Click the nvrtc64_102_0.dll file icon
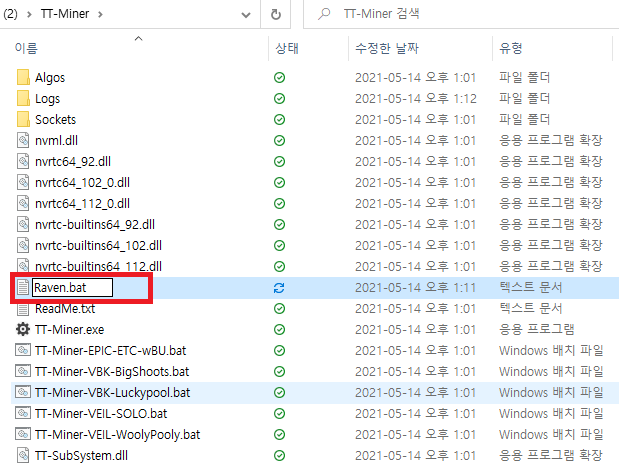 pos(23,182)
